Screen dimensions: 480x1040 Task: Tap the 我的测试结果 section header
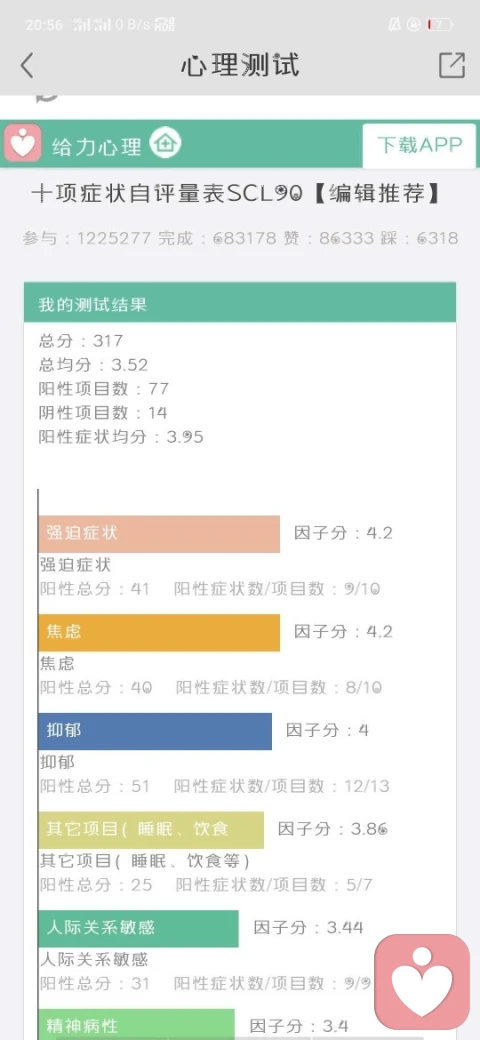[240, 304]
